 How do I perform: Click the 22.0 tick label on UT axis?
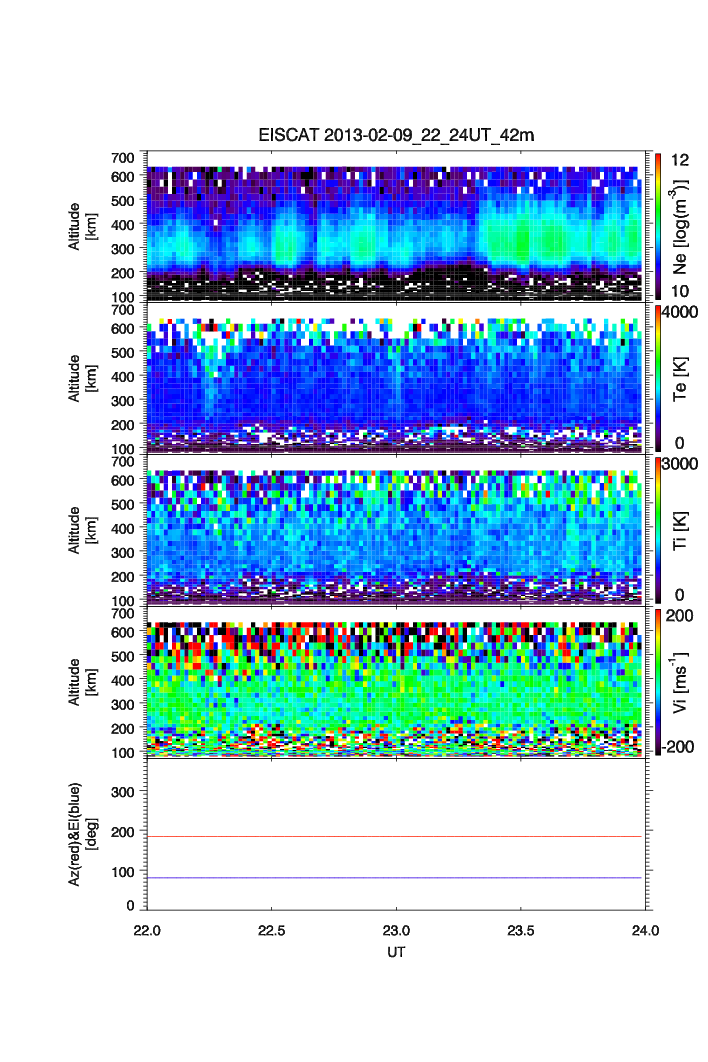tap(147, 931)
